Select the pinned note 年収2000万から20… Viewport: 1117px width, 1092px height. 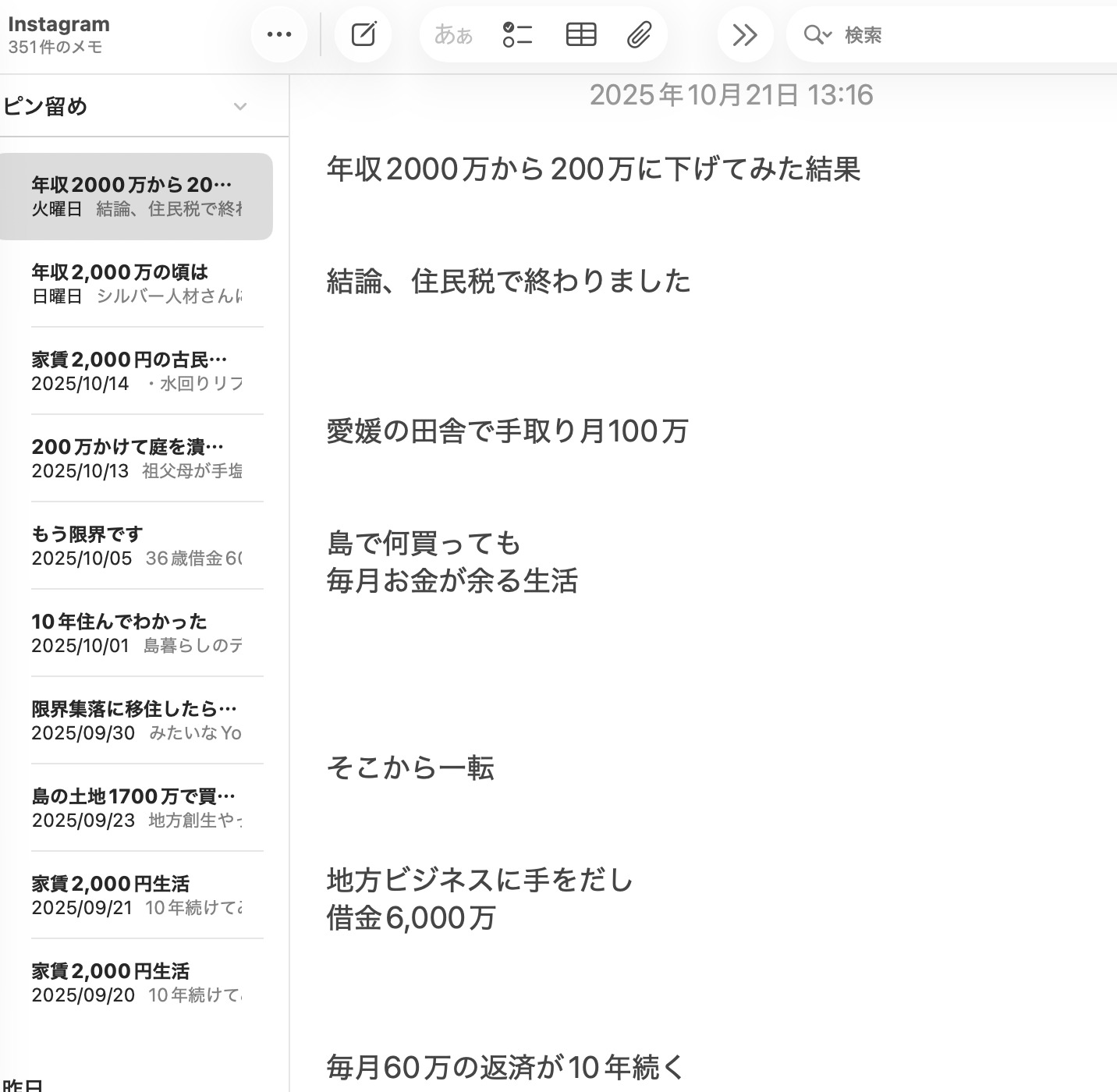coord(137,196)
